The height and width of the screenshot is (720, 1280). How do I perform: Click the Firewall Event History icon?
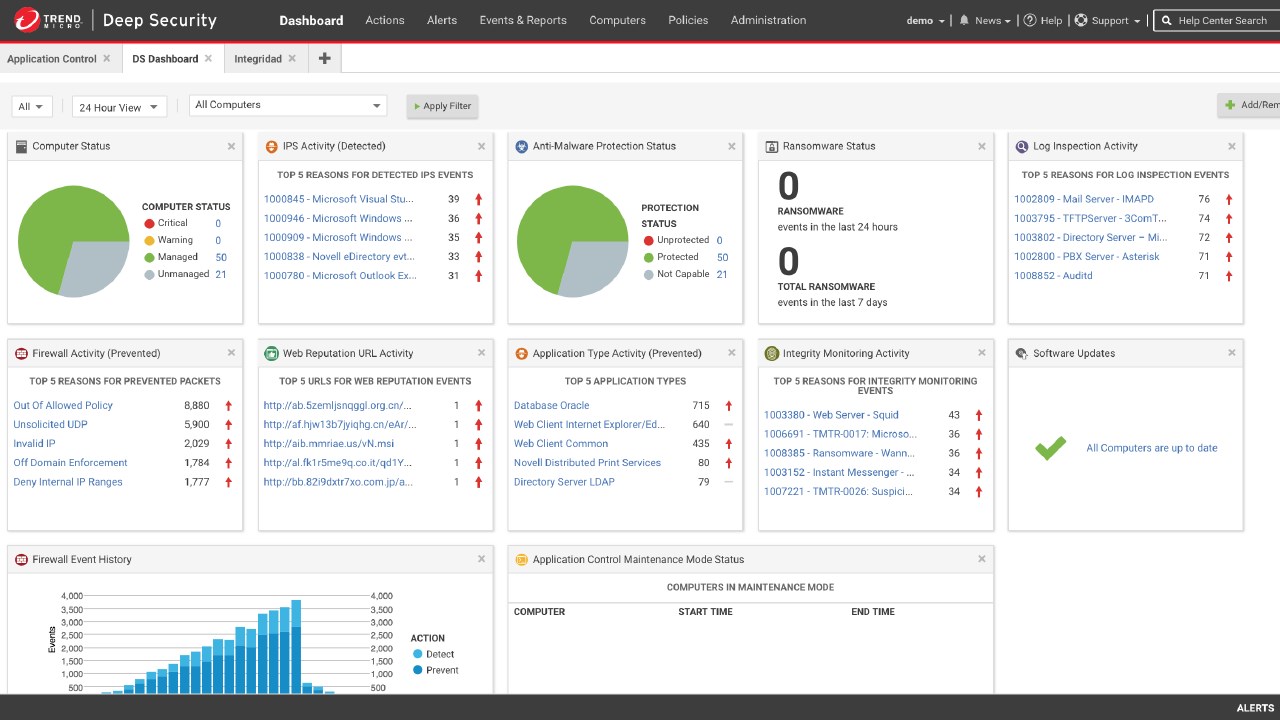[x=21, y=559]
